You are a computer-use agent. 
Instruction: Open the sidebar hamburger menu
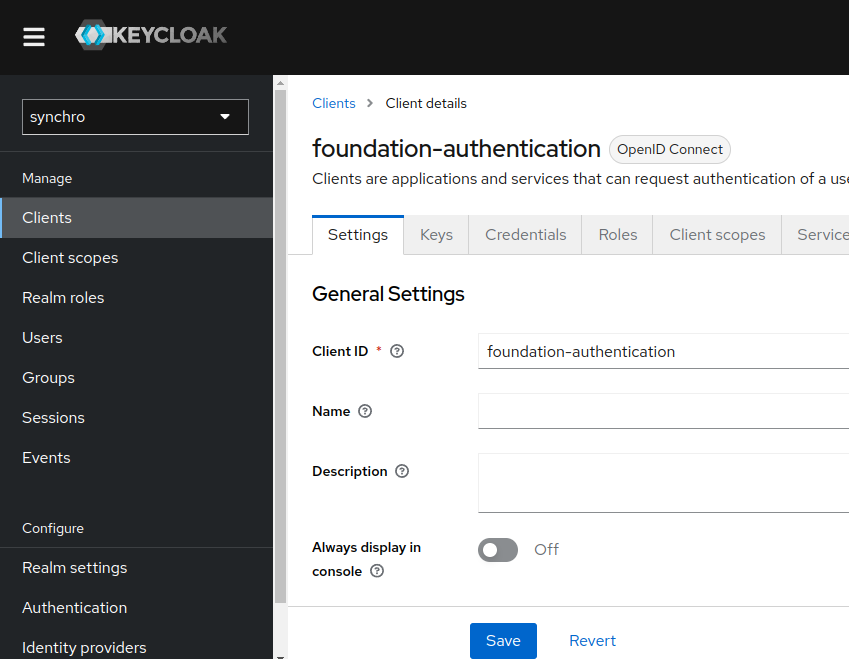[x=34, y=36]
